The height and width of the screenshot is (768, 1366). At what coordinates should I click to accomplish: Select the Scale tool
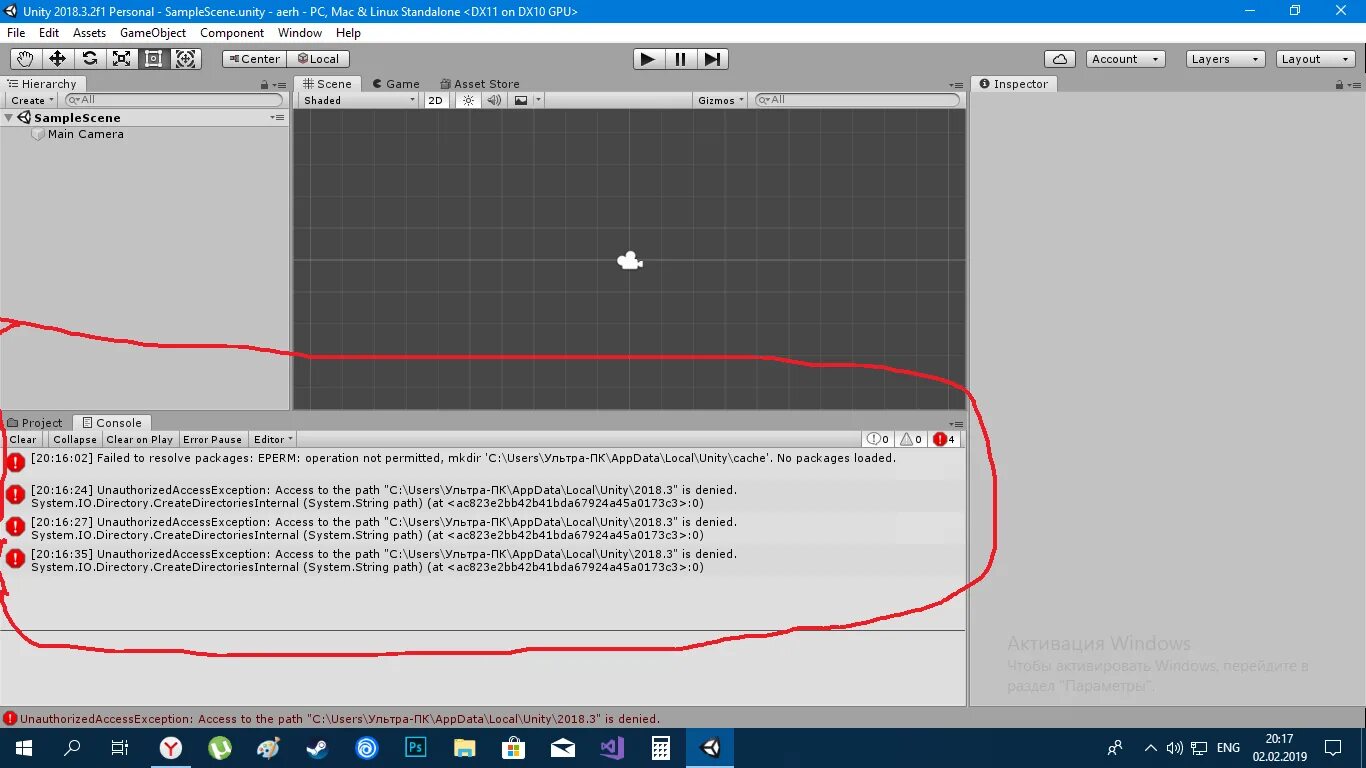121,59
